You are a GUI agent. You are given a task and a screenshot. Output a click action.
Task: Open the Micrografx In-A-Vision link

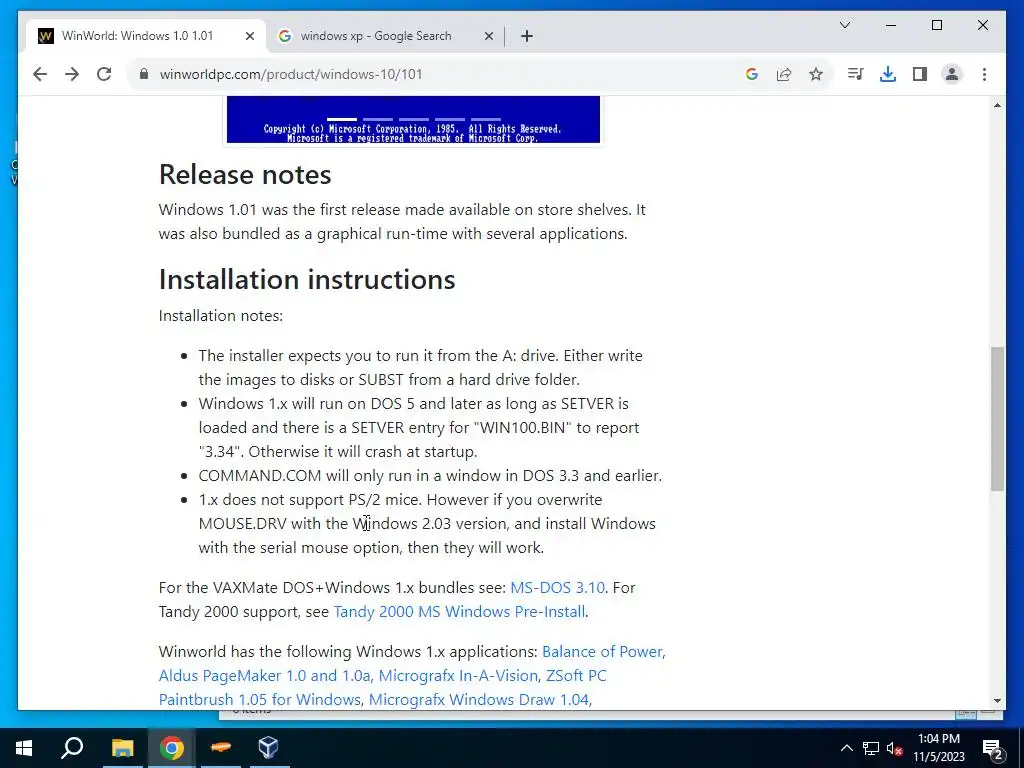pos(458,676)
